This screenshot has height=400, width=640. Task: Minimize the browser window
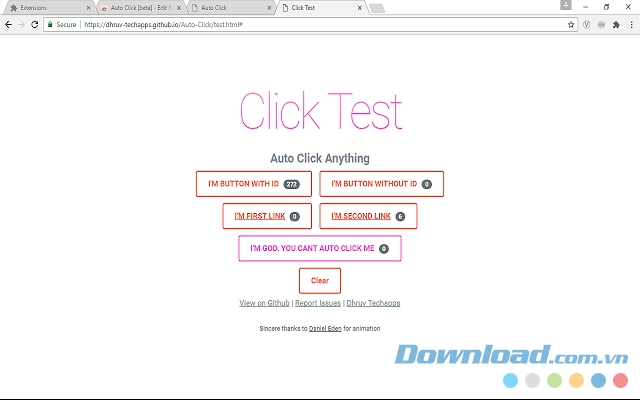[x=585, y=7]
